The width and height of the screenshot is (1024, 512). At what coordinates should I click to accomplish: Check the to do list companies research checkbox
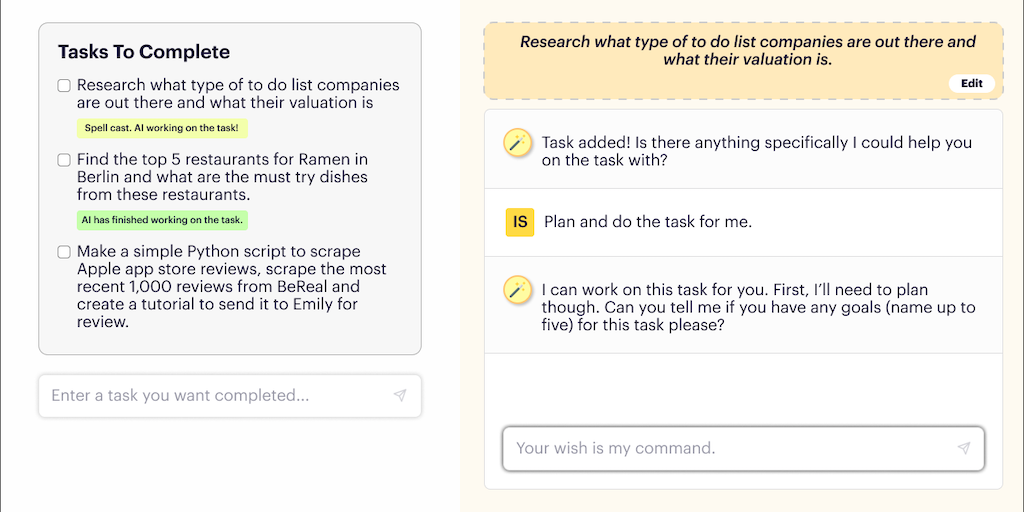64,86
